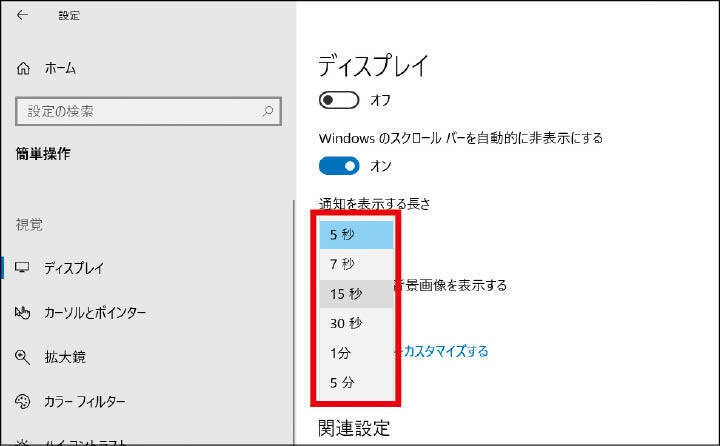Pick 1分 notification duration
The width and height of the screenshot is (720, 446).
pos(356,353)
